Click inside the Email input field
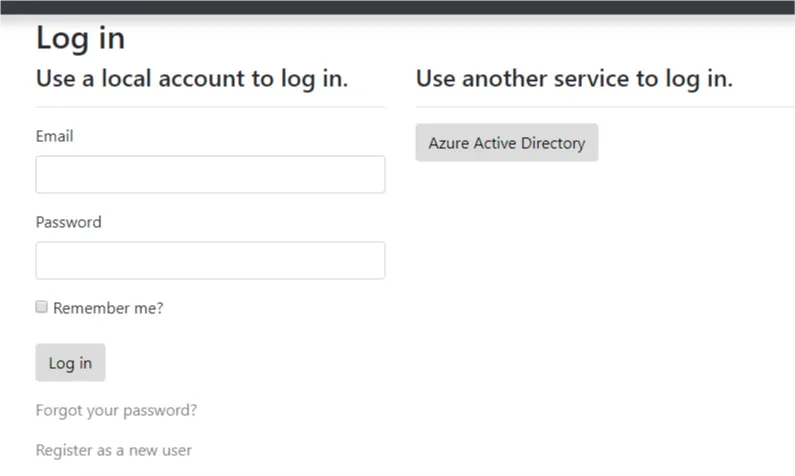Viewport: 795px width, 476px height. [x=210, y=174]
